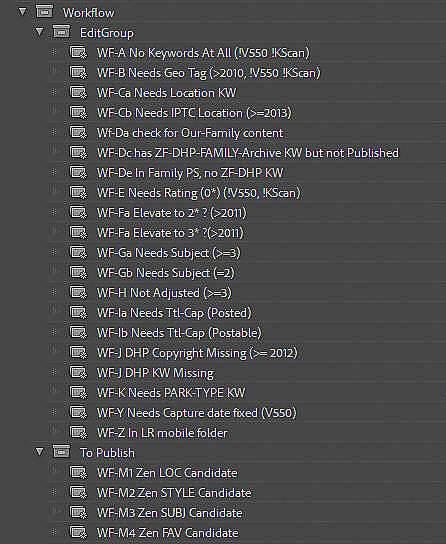Collapse the Workflow collection set
The image size is (446, 544).
[23, 12]
